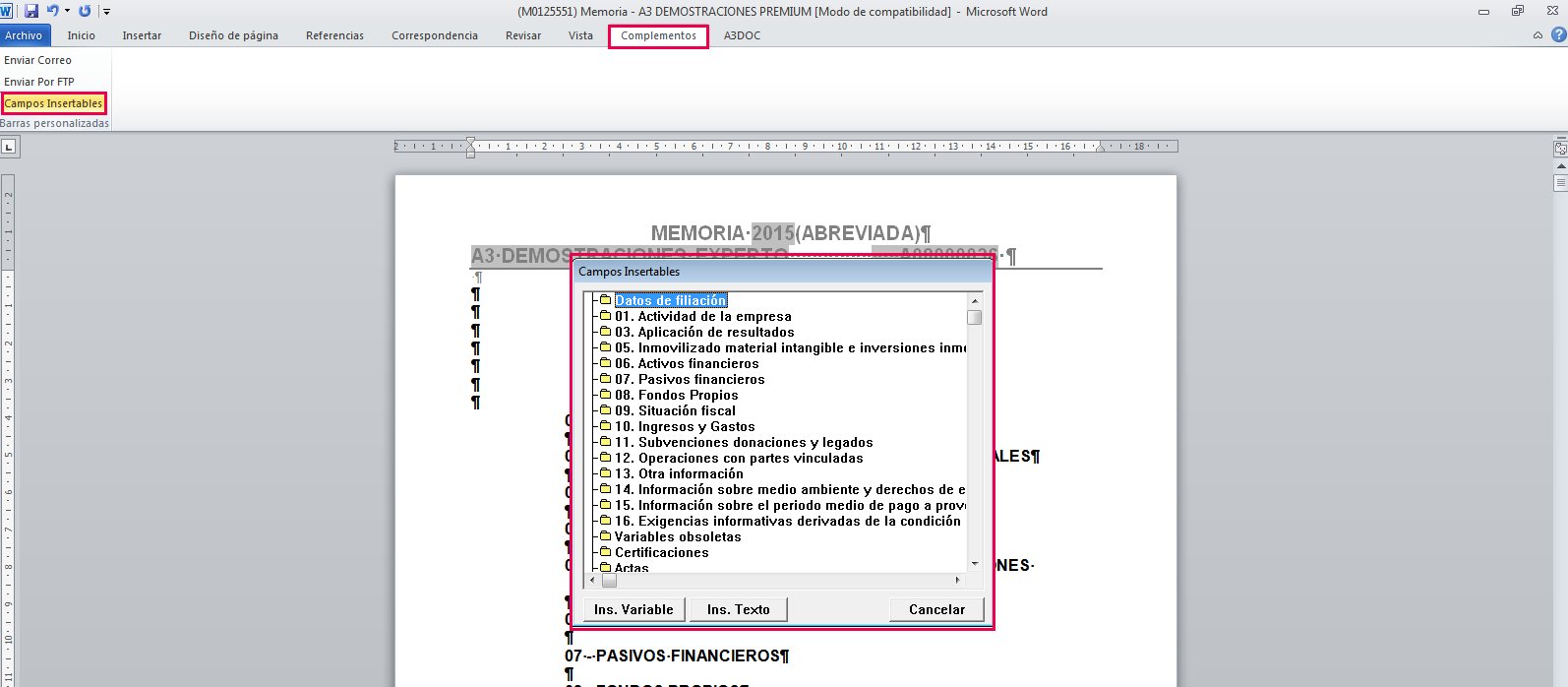Open the A3DOC tab
Screen dimensions: 1568x687
742,35
